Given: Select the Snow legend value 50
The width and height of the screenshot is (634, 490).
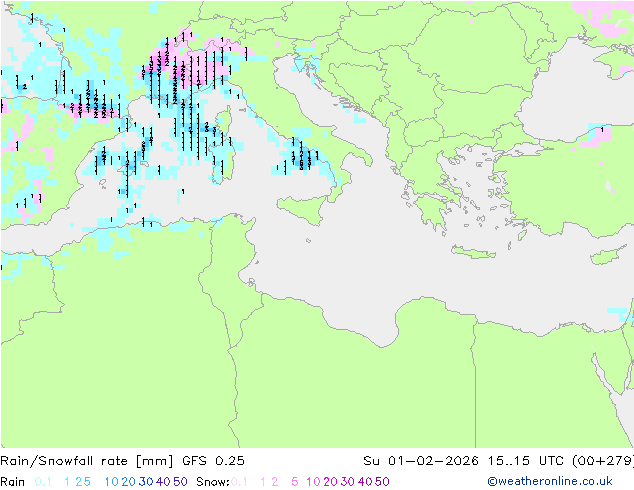Looking at the screenshot, I should 382,482.
